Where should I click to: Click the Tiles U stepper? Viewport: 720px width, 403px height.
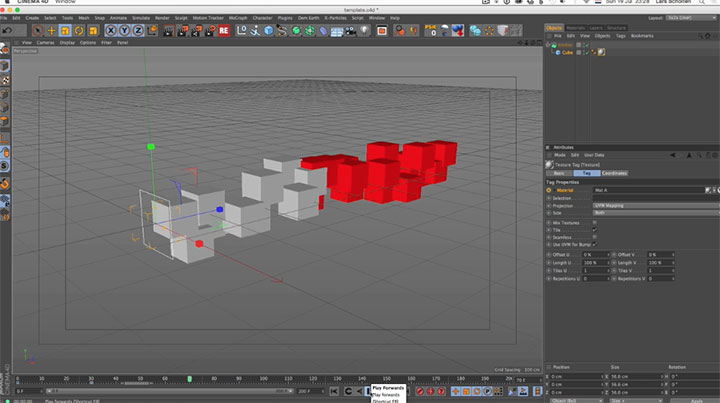point(608,271)
